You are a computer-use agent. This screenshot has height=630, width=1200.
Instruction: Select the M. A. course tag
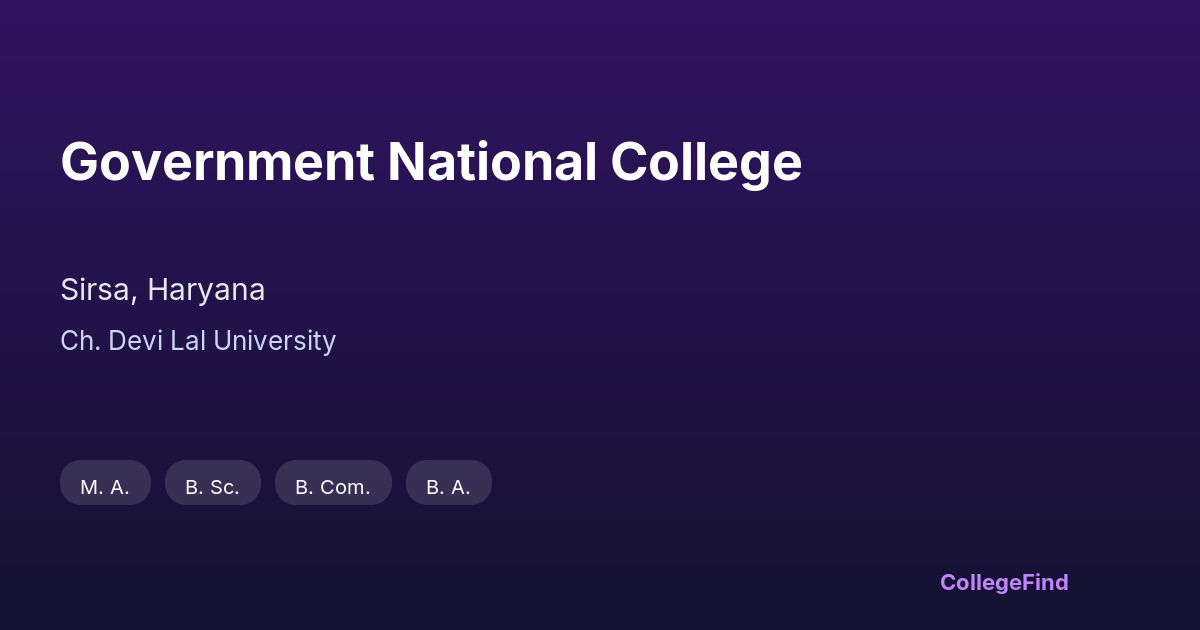pos(105,483)
